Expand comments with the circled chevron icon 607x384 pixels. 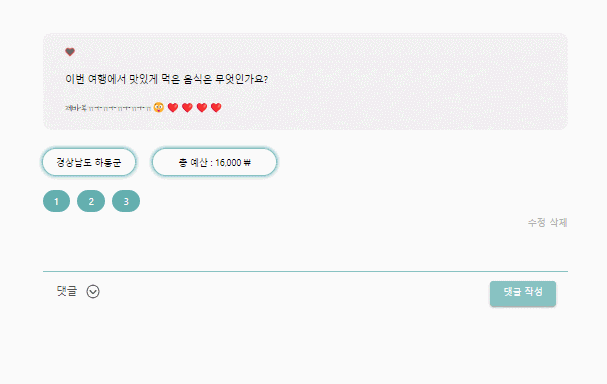point(93,291)
